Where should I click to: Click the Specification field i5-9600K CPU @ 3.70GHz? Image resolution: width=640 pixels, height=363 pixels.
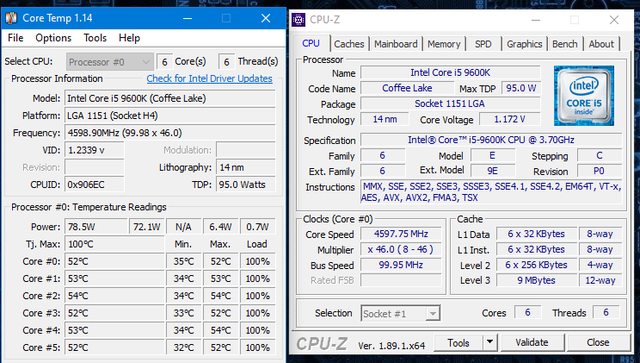491,140
